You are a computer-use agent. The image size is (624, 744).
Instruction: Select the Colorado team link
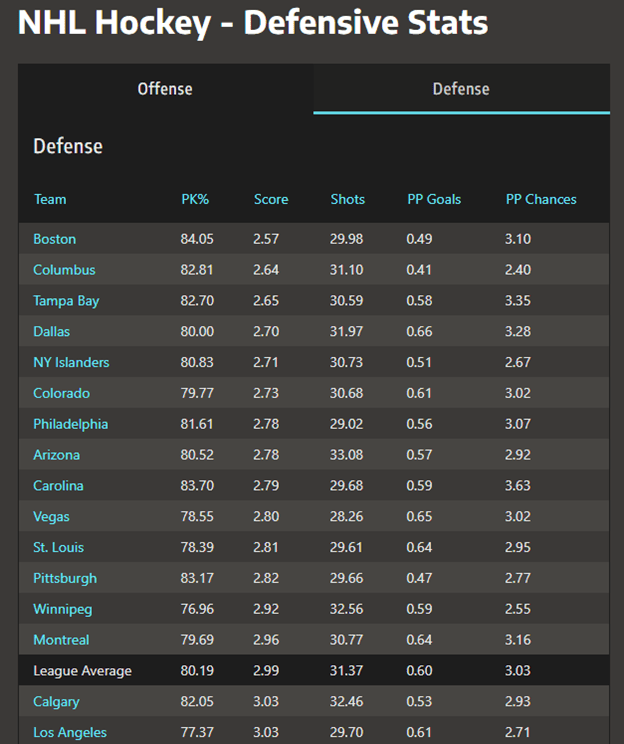pos(61,393)
